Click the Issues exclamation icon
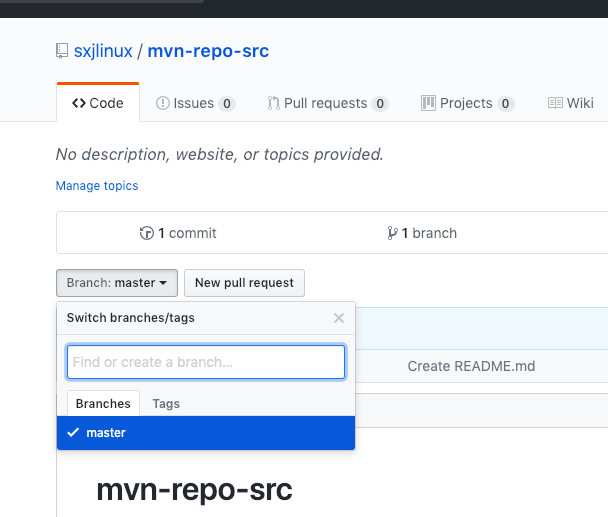Image resolution: width=608 pixels, height=517 pixels. click(x=163, y=103)
